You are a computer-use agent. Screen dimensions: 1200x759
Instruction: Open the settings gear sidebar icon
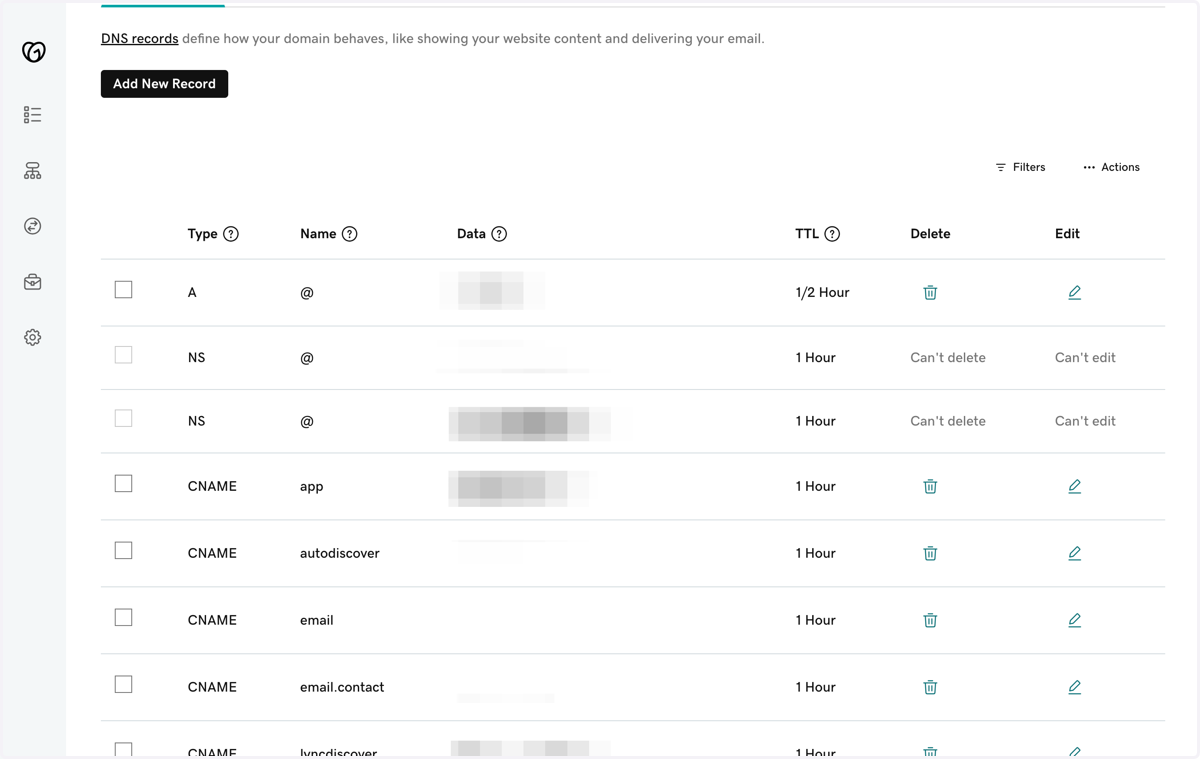pyautogui.click(x=33, y=337)
